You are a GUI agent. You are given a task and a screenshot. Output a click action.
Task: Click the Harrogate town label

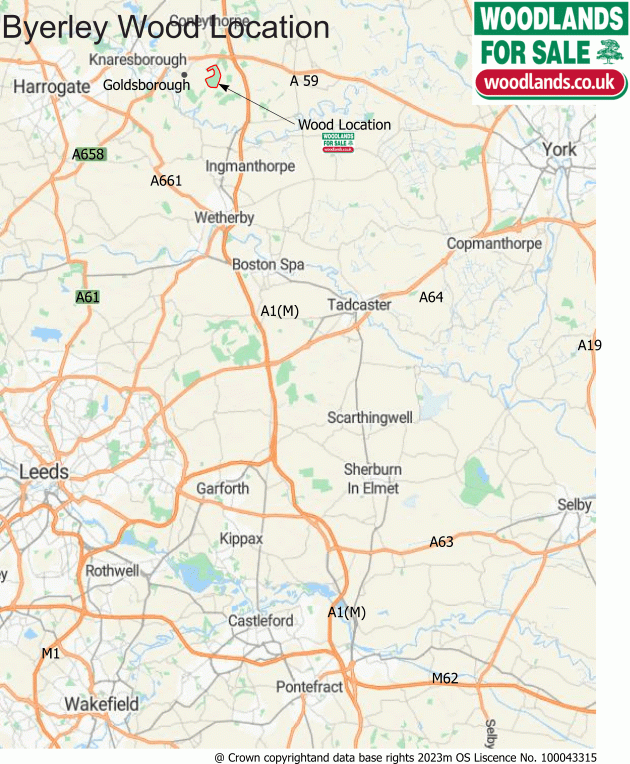click(52, 87)
